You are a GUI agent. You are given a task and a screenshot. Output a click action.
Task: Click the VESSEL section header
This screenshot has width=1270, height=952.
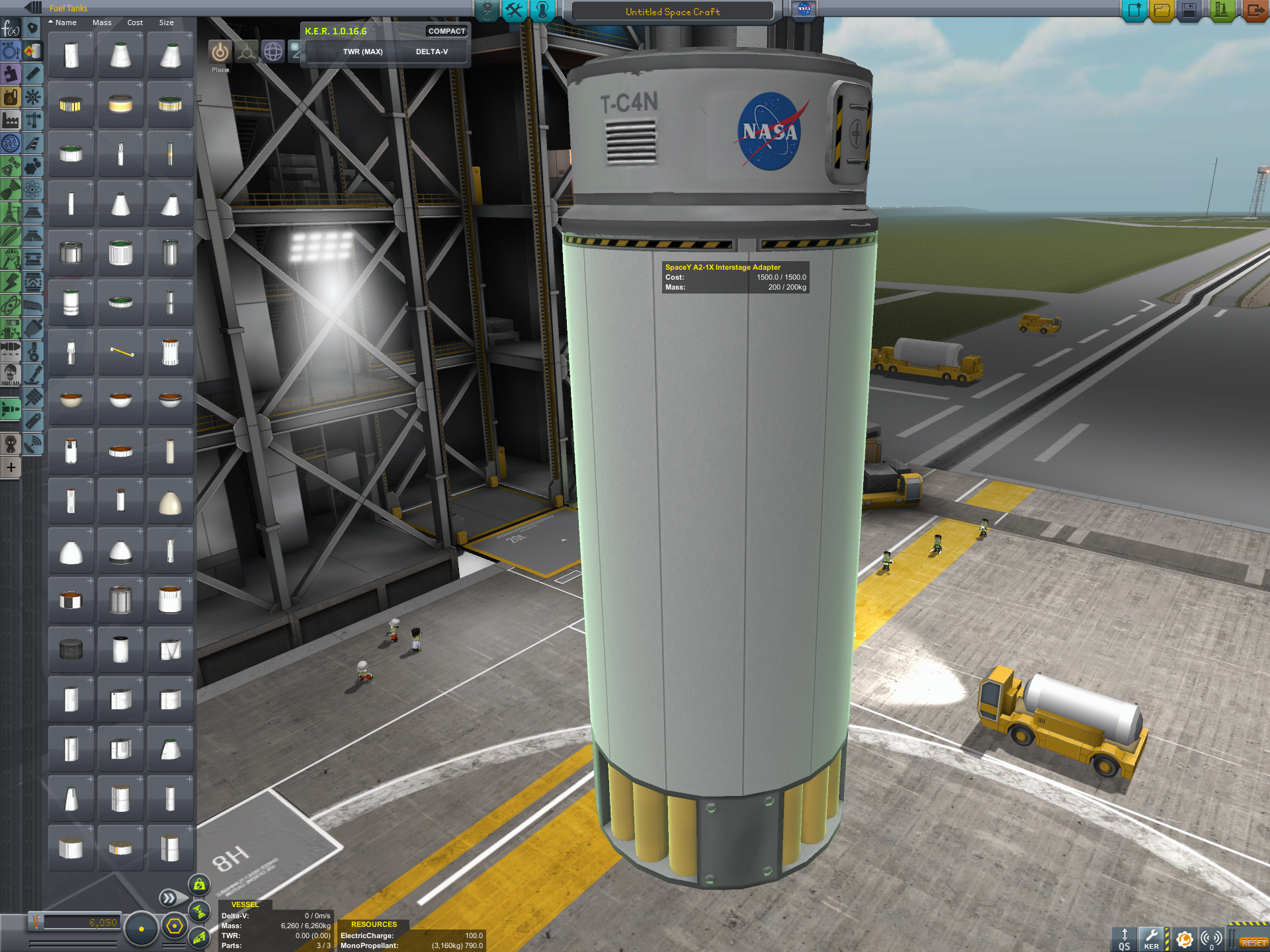tap(245, 904)
